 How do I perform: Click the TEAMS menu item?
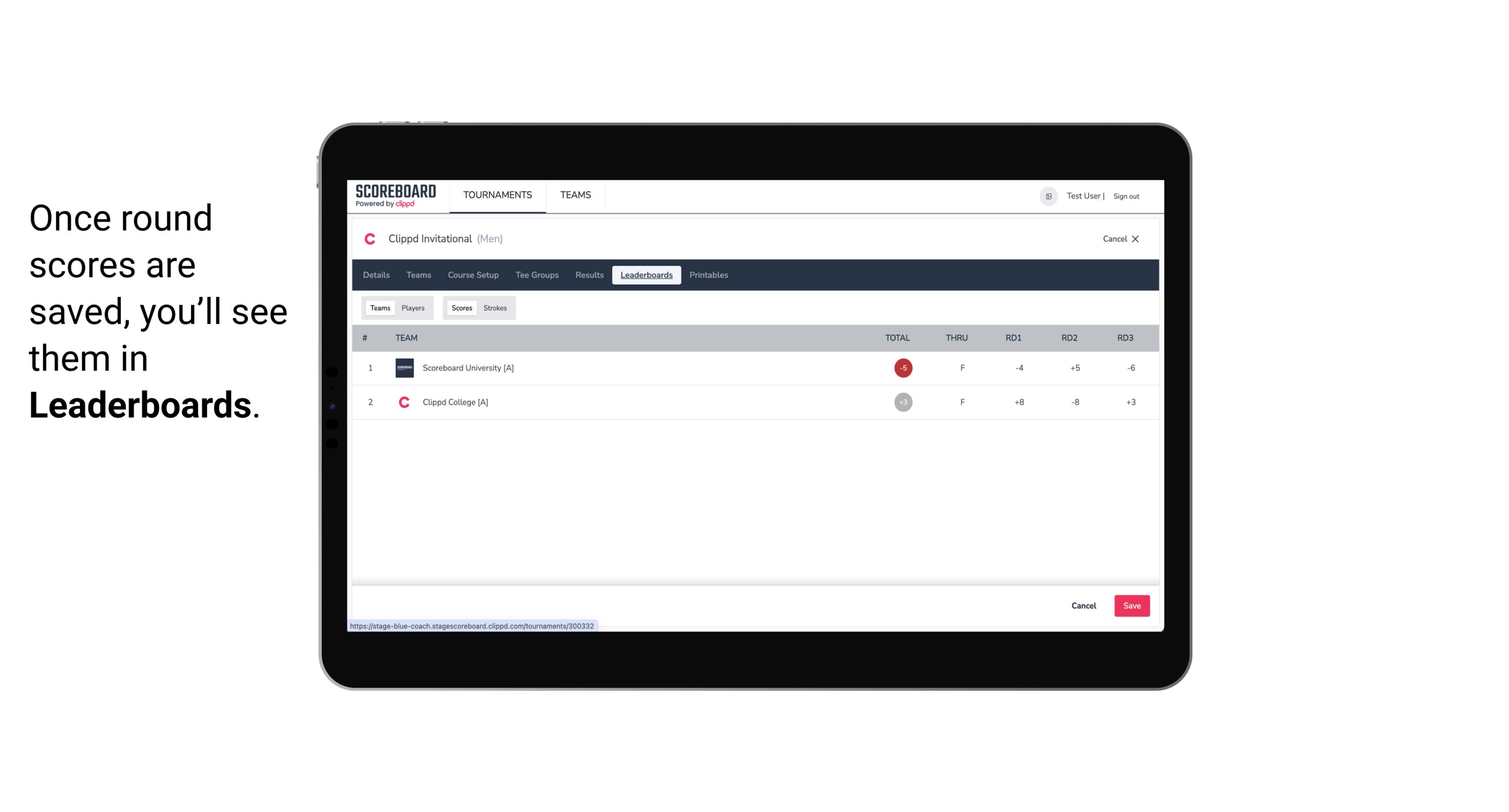click(x=575, y=195)
